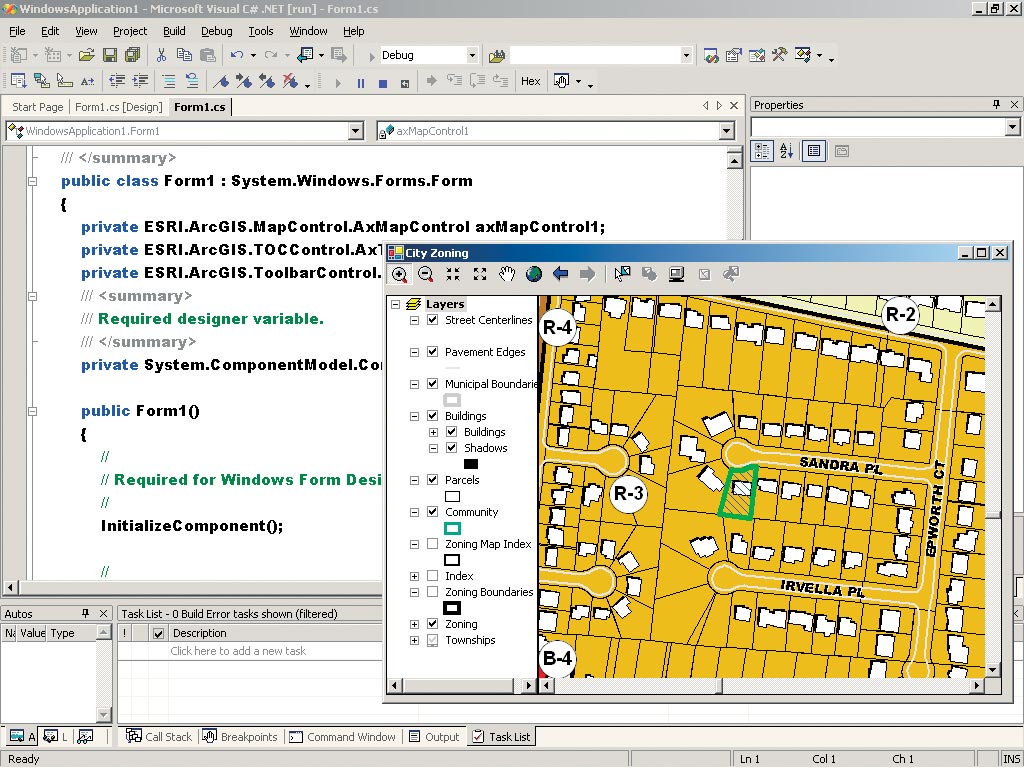Switch to the Form1.cs [Design] tab
Viewport: 1024px width, 768px height.
[x=118, y=107]
